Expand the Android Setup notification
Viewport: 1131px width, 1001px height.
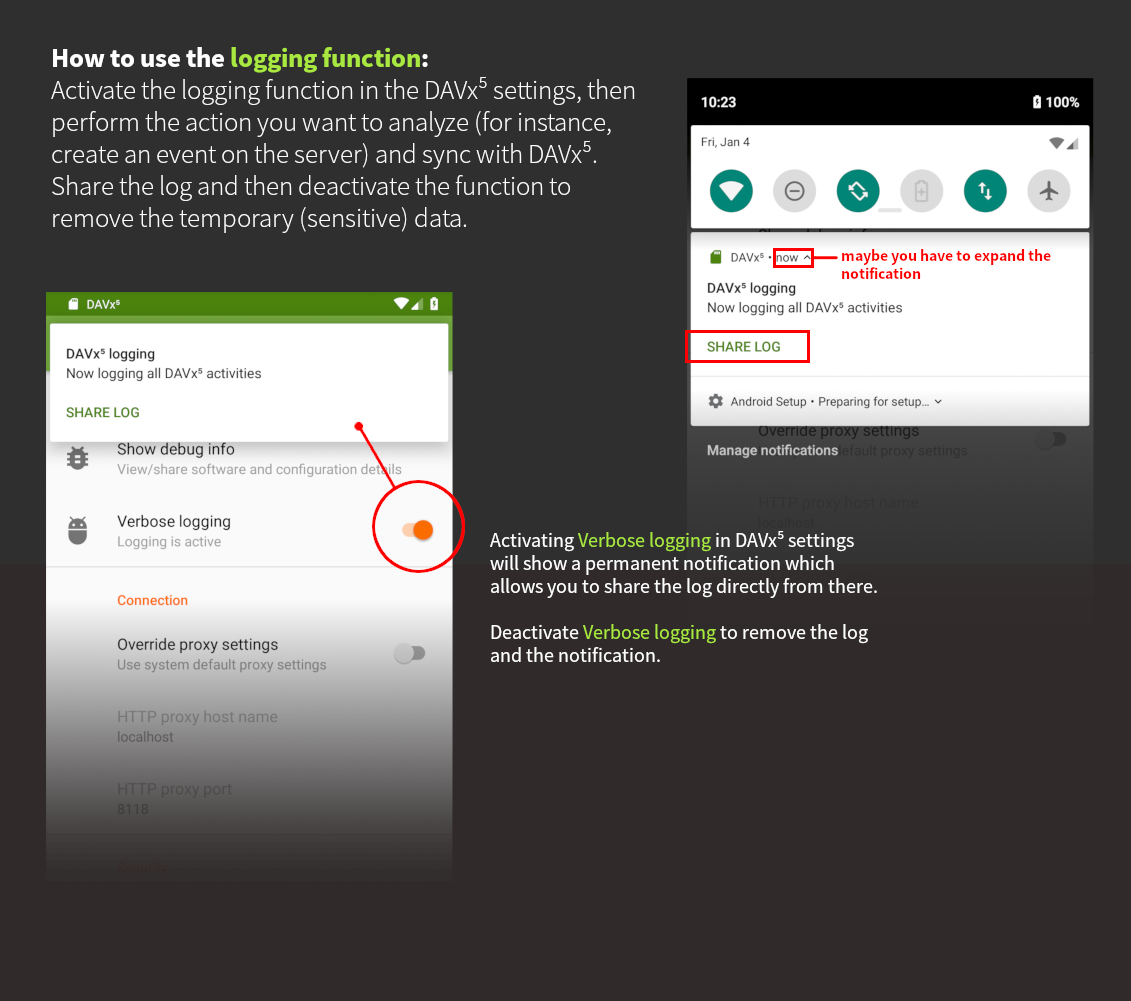coord(938,402)
